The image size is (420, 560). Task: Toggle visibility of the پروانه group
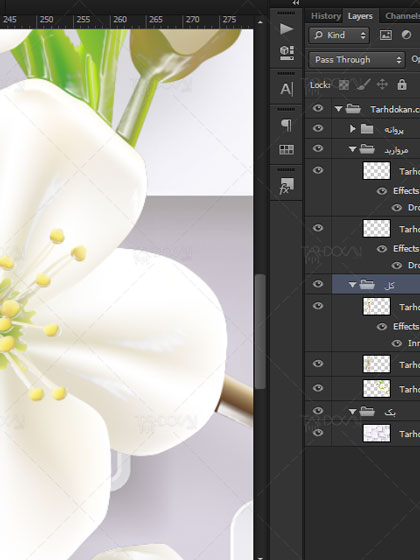[x=318, y=128]
